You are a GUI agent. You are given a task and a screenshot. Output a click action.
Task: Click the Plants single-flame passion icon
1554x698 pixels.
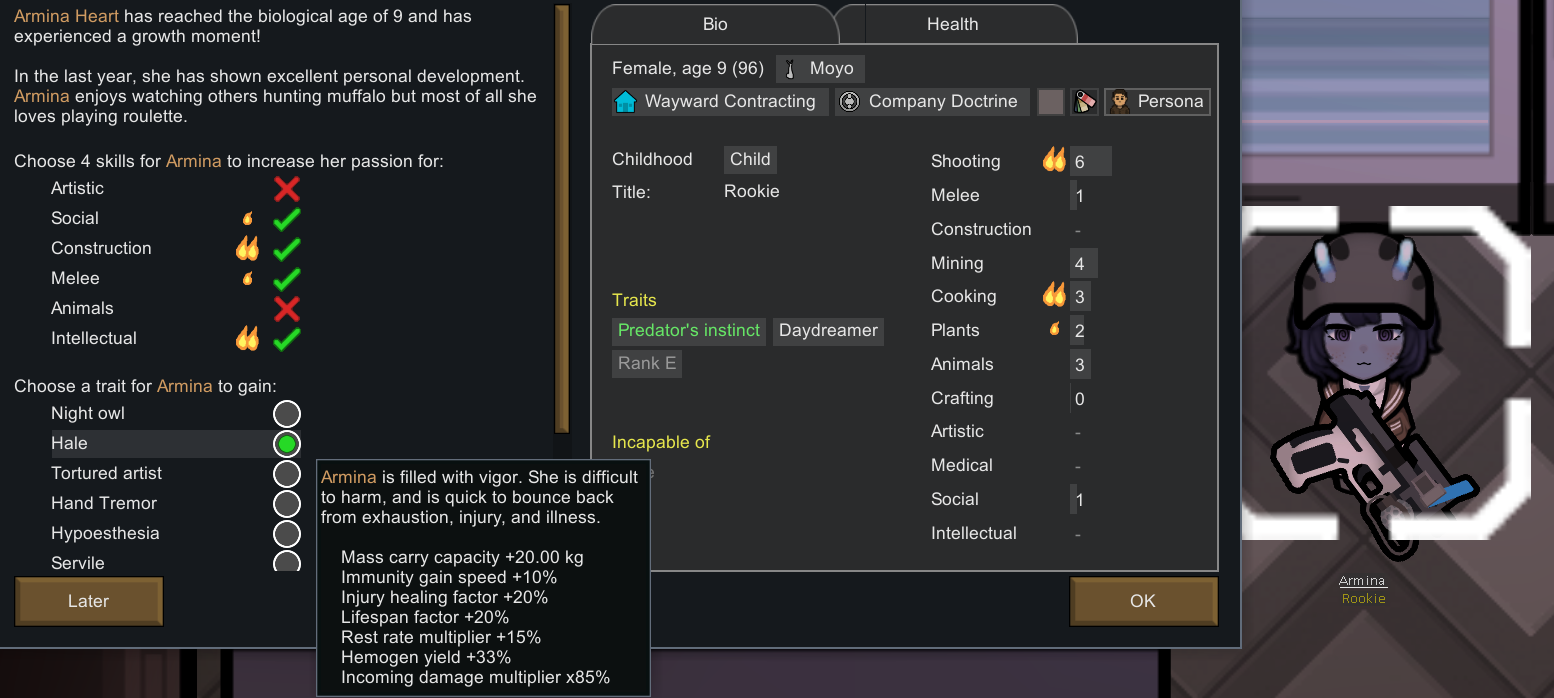pyautogui.click(x=1054, y=329)
